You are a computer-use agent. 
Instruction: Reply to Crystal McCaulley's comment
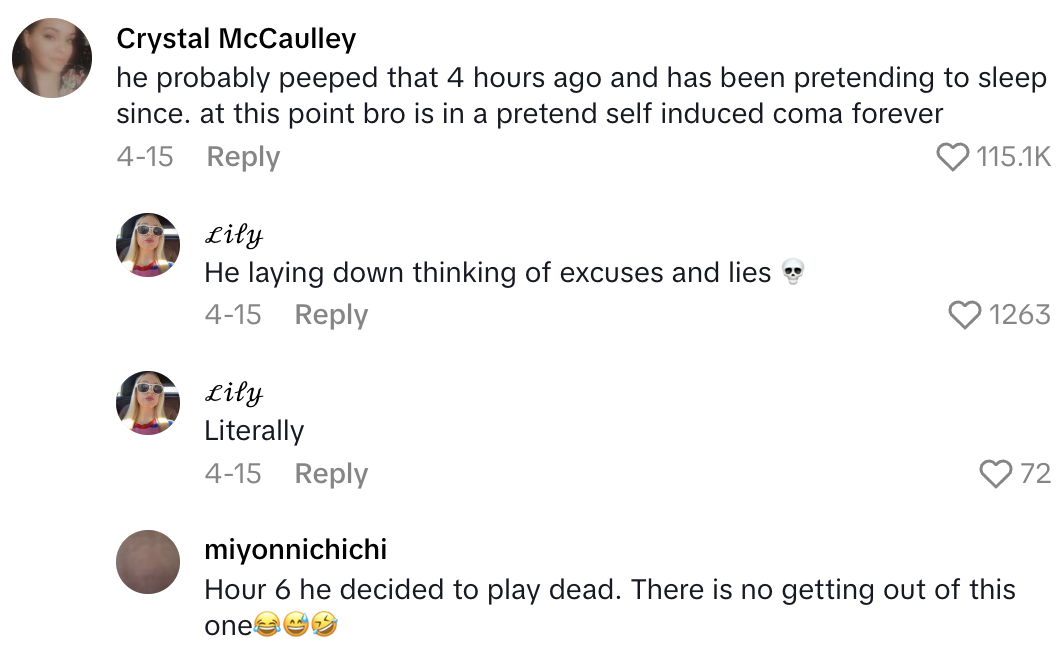pos(243,157)
